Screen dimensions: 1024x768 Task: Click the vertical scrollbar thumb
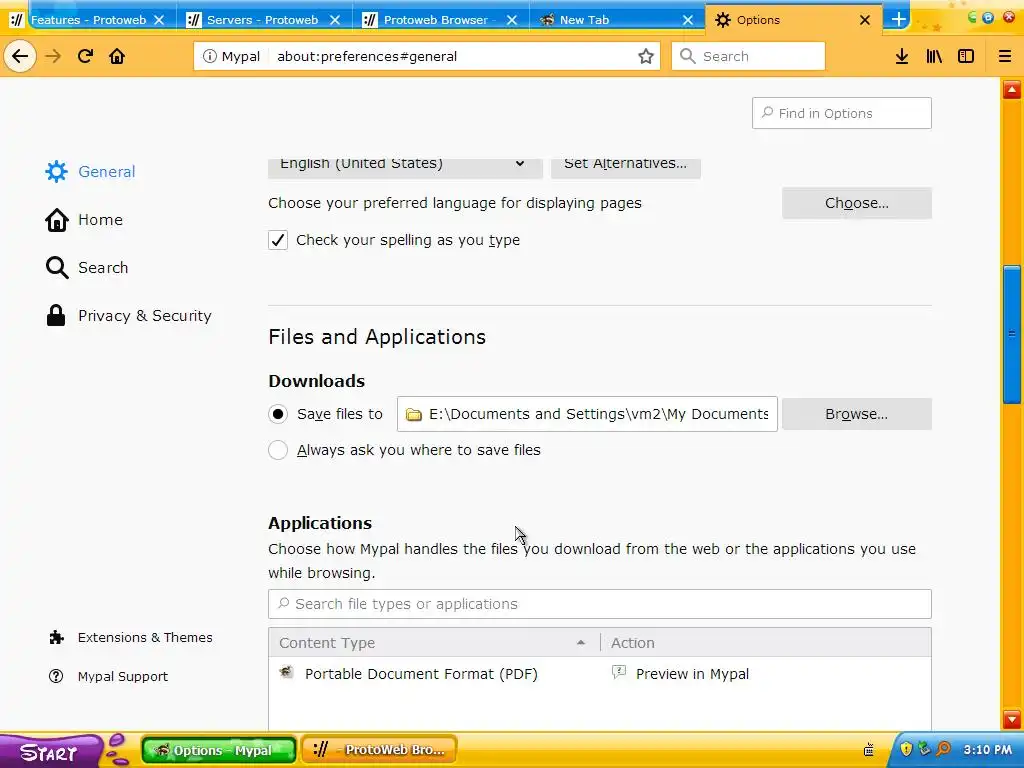point(1012,335)
